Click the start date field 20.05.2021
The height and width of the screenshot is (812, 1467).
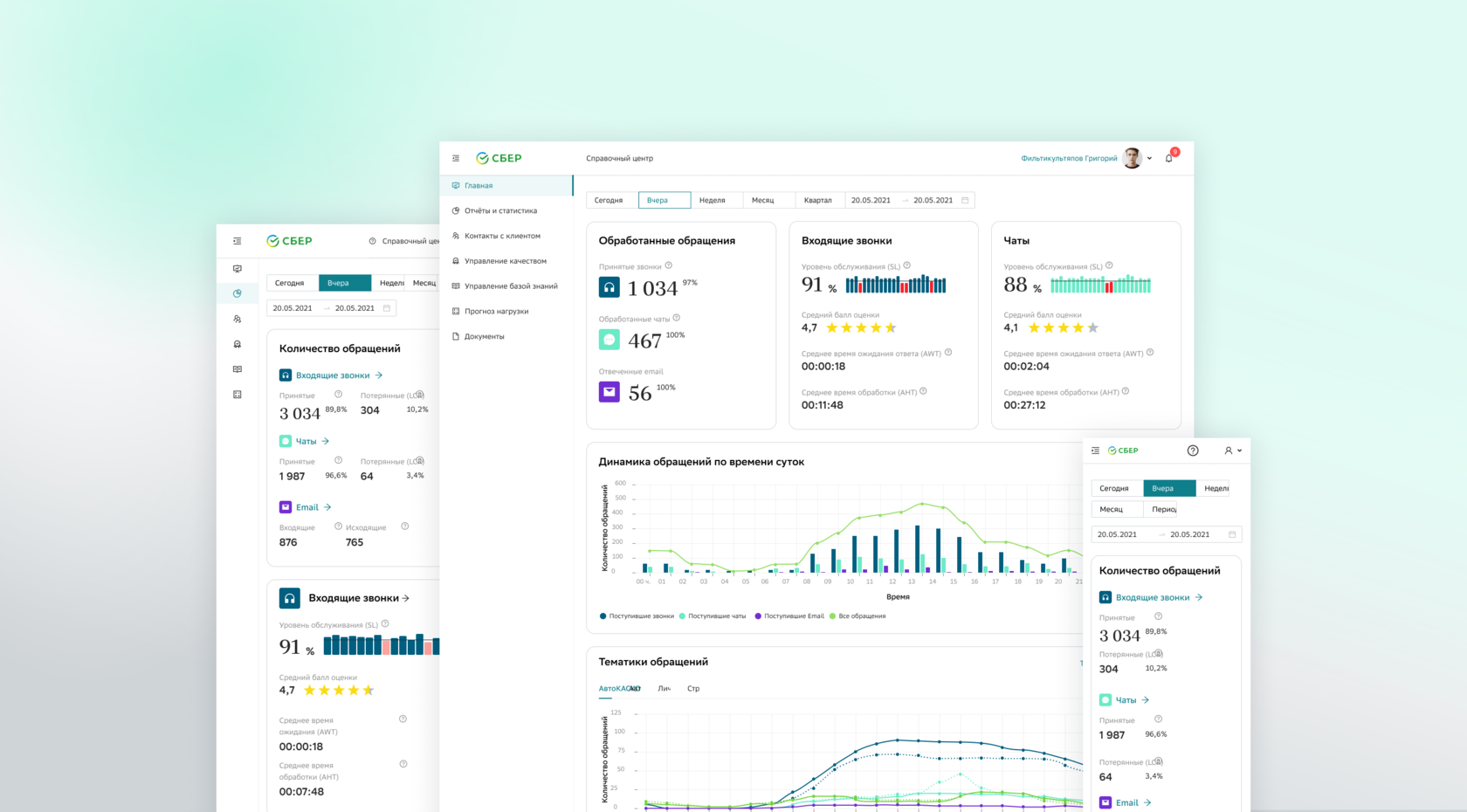click(x=871, y=200)
